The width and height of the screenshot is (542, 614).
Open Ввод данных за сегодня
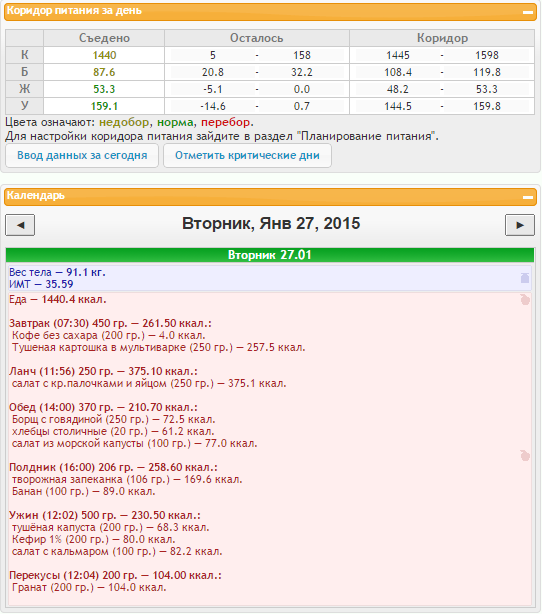point(82,155)
